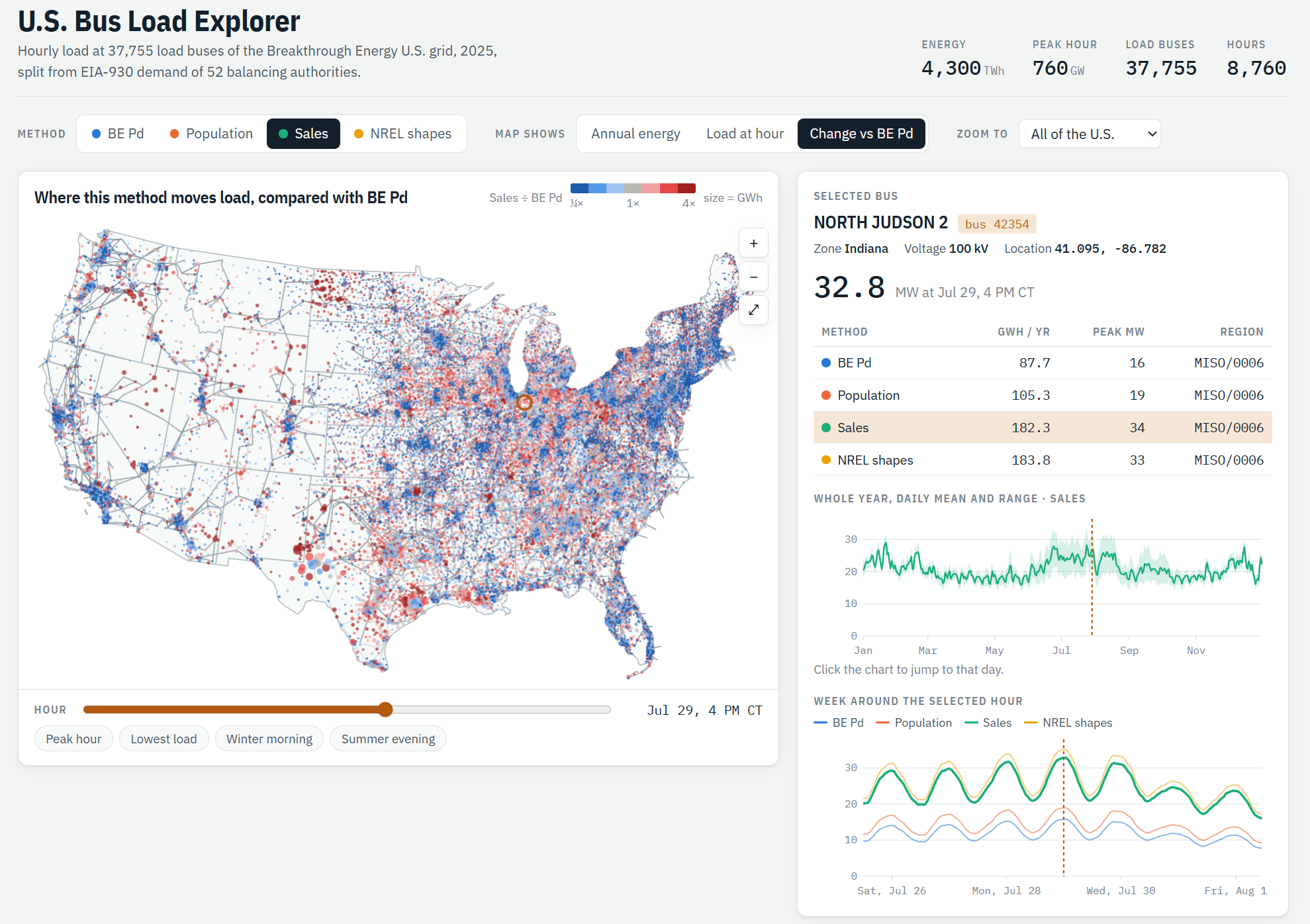Screen dimensions: 1310x924
Task: Jump to Peak hour preset
Action: click(x=73, y=739)
